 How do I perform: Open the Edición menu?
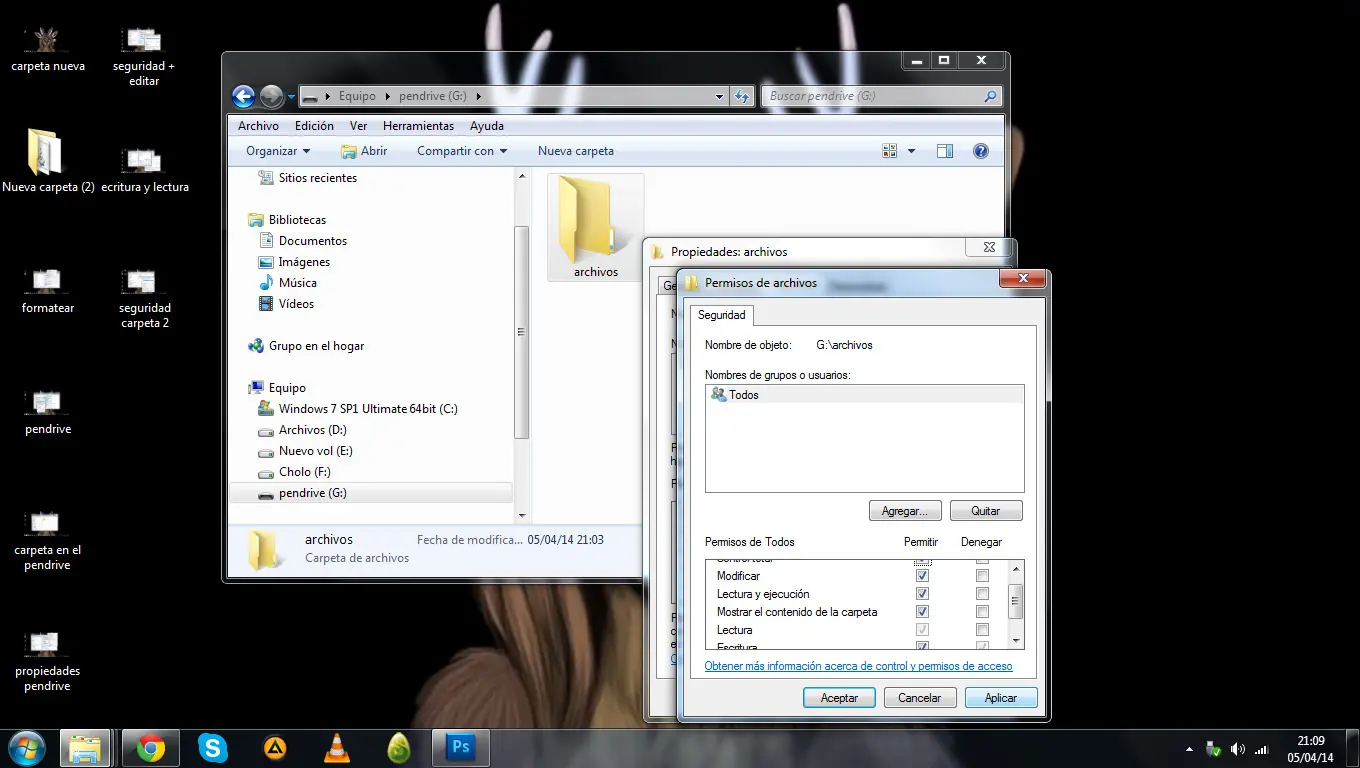(314, 126)
